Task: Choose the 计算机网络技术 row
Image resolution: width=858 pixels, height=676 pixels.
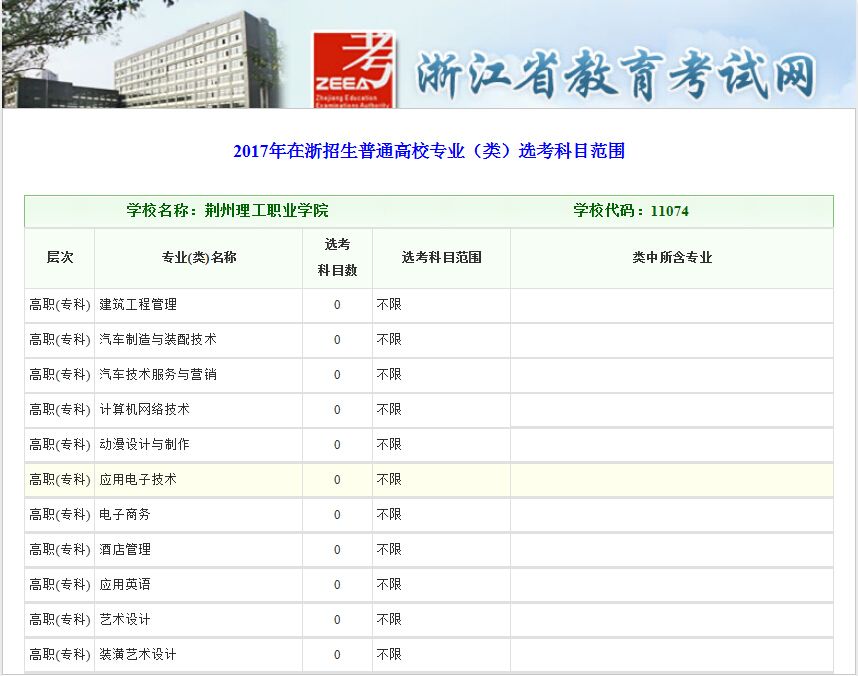Action: click(145, 409)
